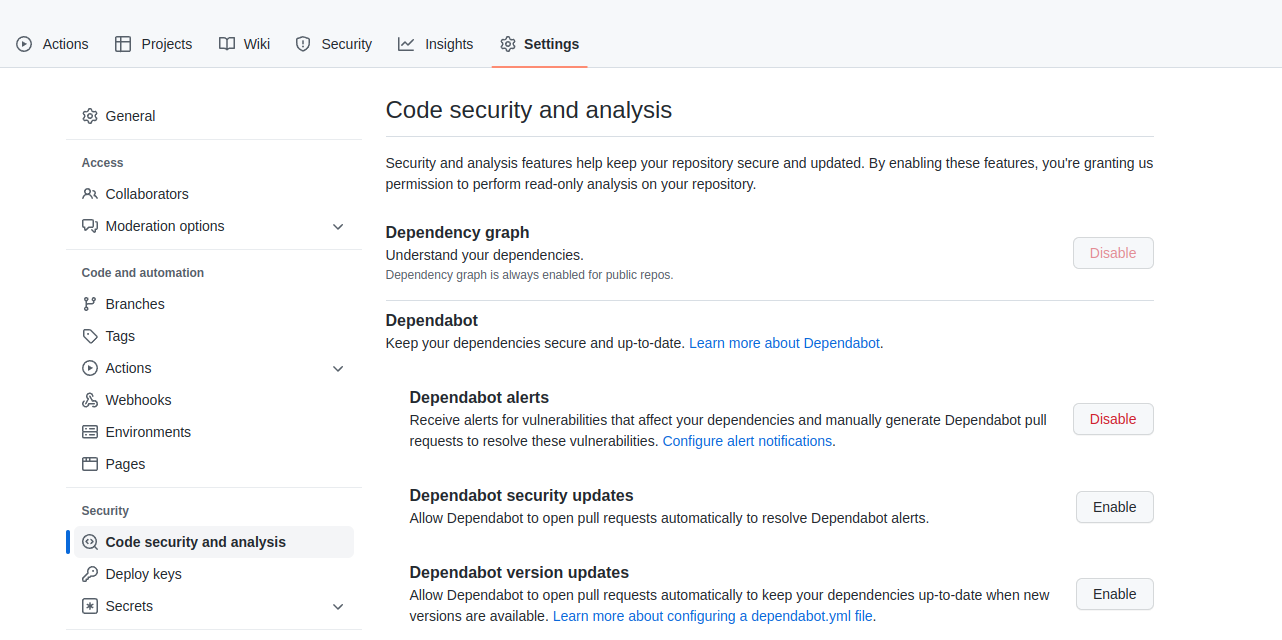Click 'Dependency graph is always enabled' note
Image resolution: width=1282 pixels, height=640 pixels.
pyautogui.click(x=530, y=275)
